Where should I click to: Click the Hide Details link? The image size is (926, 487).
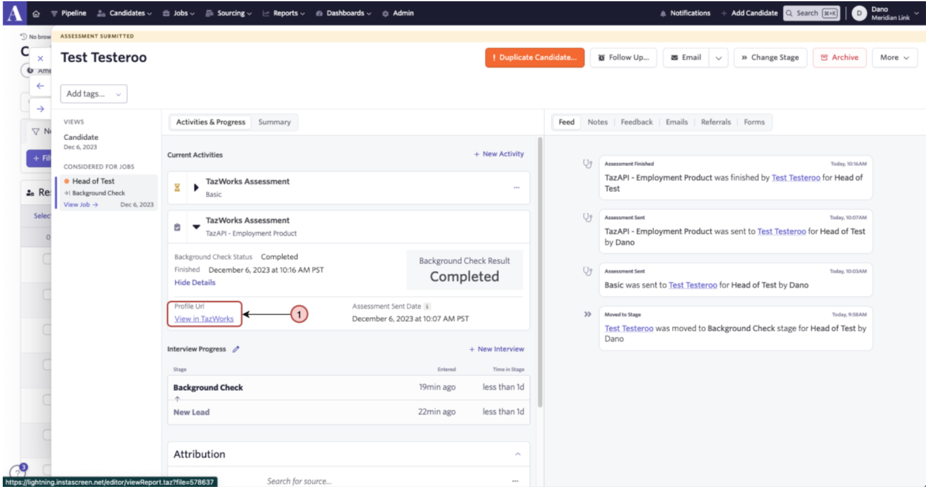coord(195,283)
